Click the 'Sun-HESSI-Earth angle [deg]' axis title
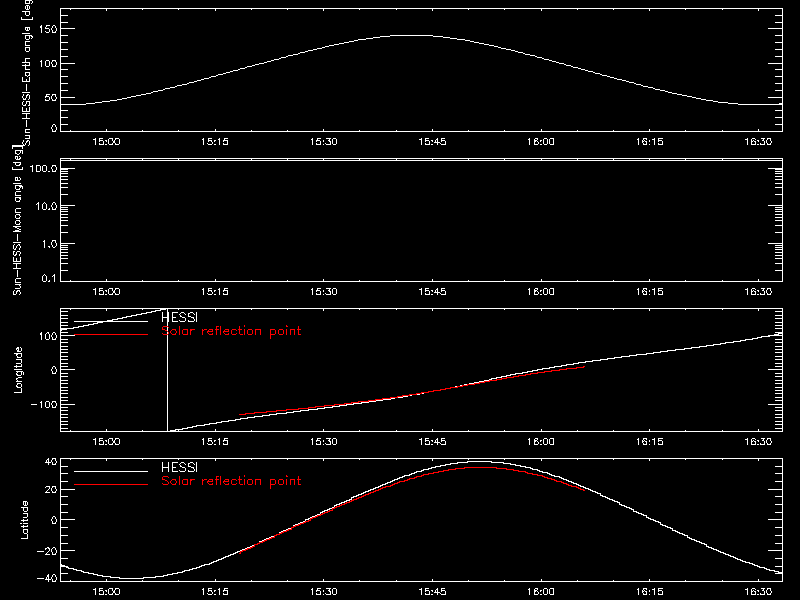Viewport: 800px width, 600px height. pos(27,72)
